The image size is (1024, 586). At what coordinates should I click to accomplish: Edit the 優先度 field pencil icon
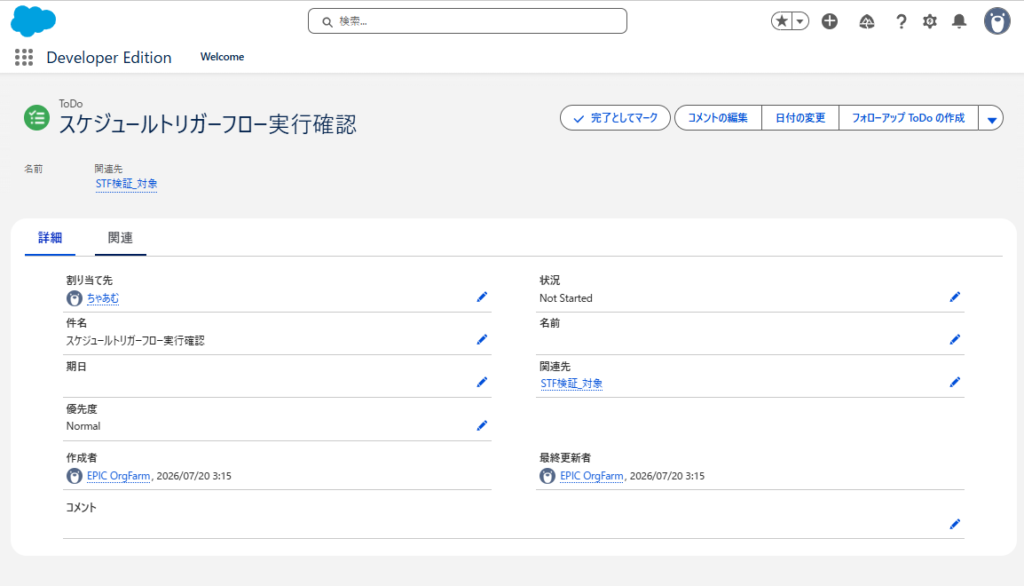[482, 426]
